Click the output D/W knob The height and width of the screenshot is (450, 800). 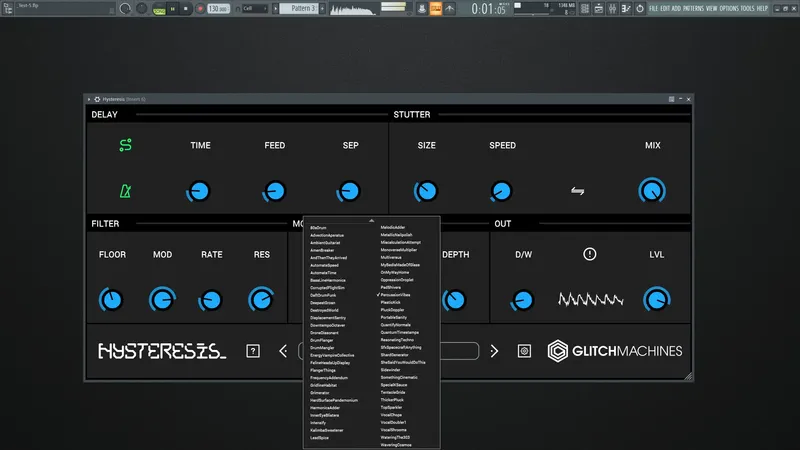(522, 300)
